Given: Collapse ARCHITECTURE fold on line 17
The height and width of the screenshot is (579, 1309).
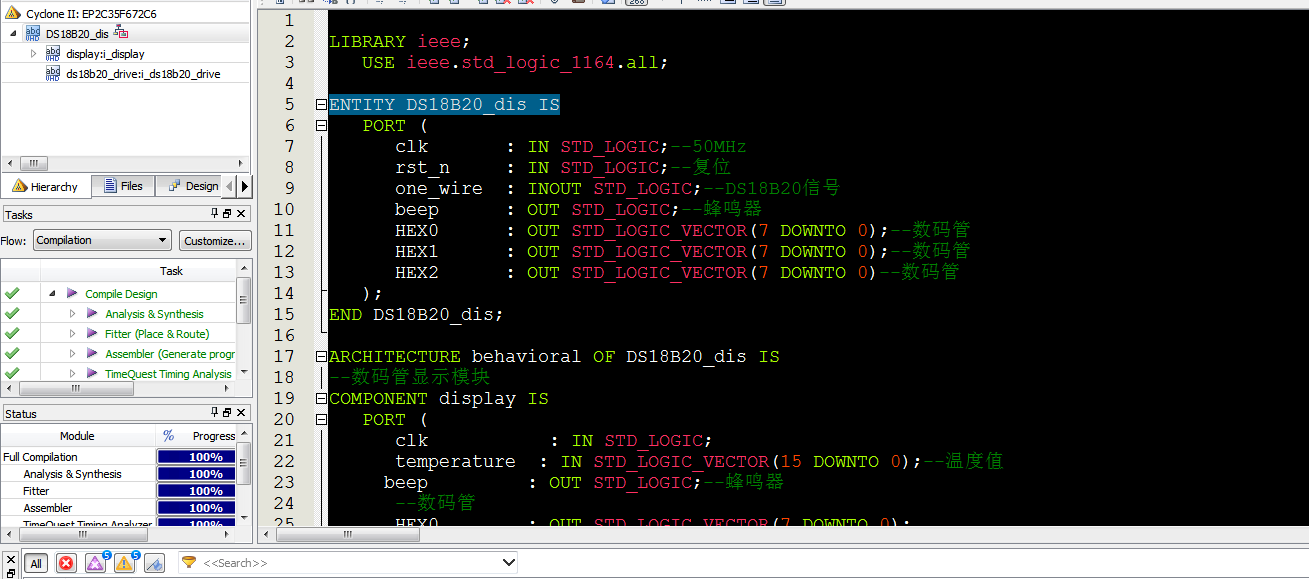Looking at the screenshot, I should (x=321, y=357).
